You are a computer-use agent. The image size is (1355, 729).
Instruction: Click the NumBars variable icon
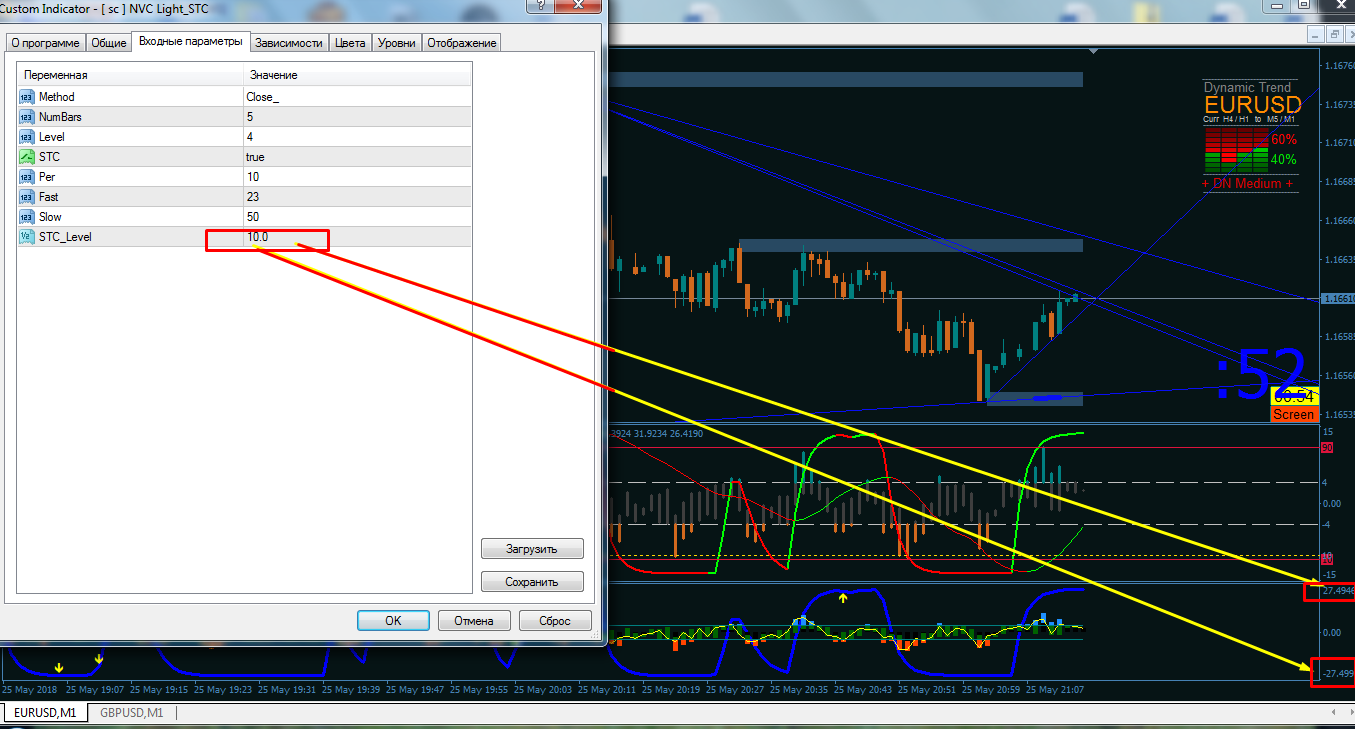pos(26,117)
